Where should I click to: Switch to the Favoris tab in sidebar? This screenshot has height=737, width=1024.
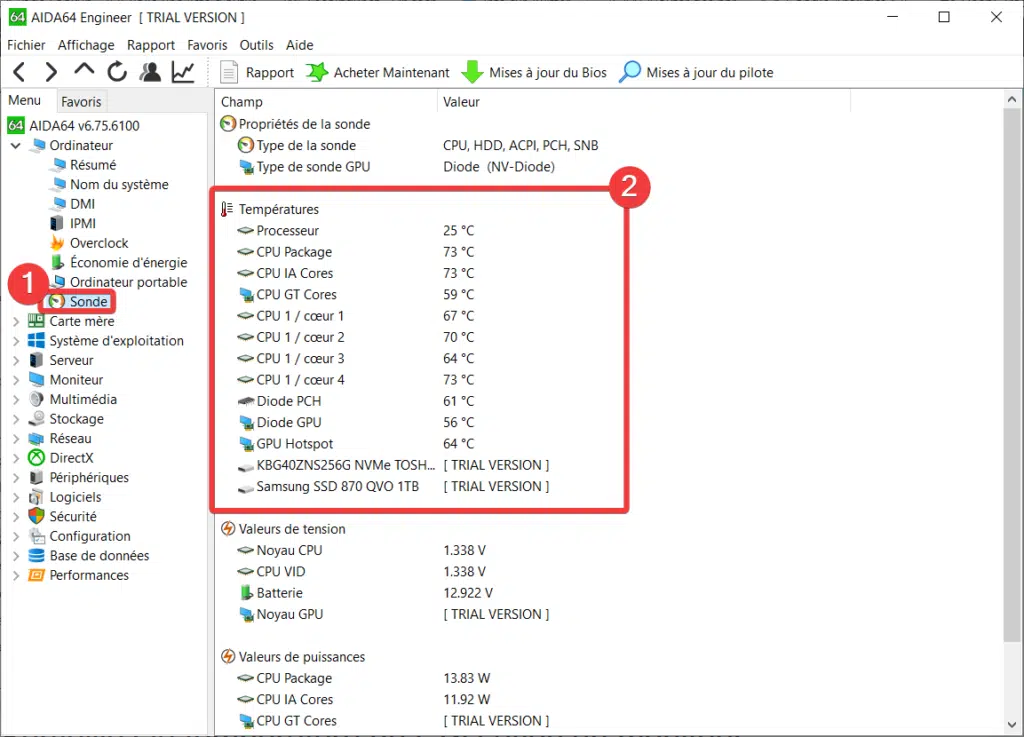point(81,102)
